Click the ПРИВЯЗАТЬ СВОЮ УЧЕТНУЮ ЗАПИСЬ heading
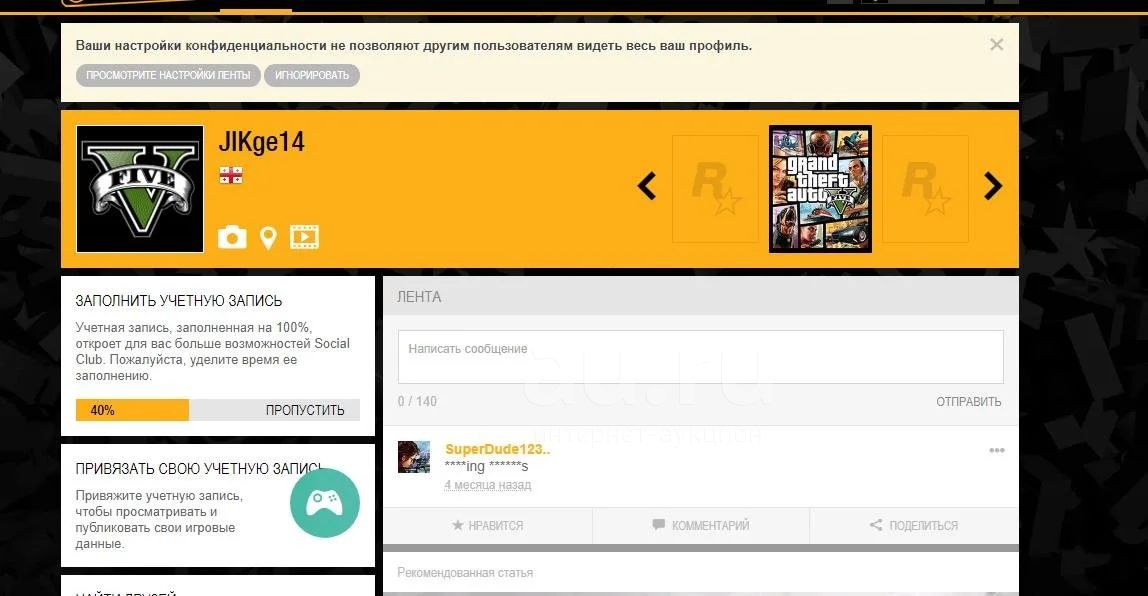Viewport: 1148px width, 596px height. point(200,469)
